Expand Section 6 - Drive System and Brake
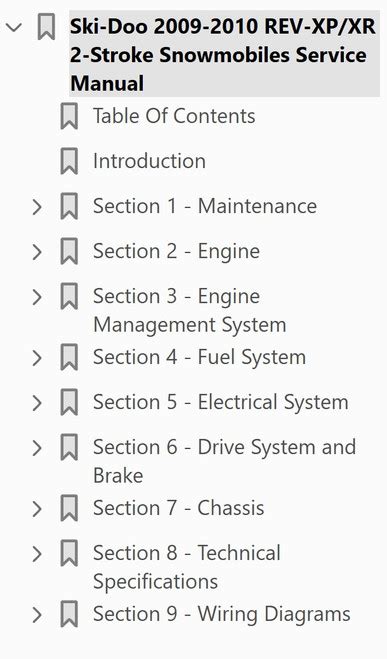Image resolution: width=387 pixels, height=659 pixels. click(x=37, y=448)
